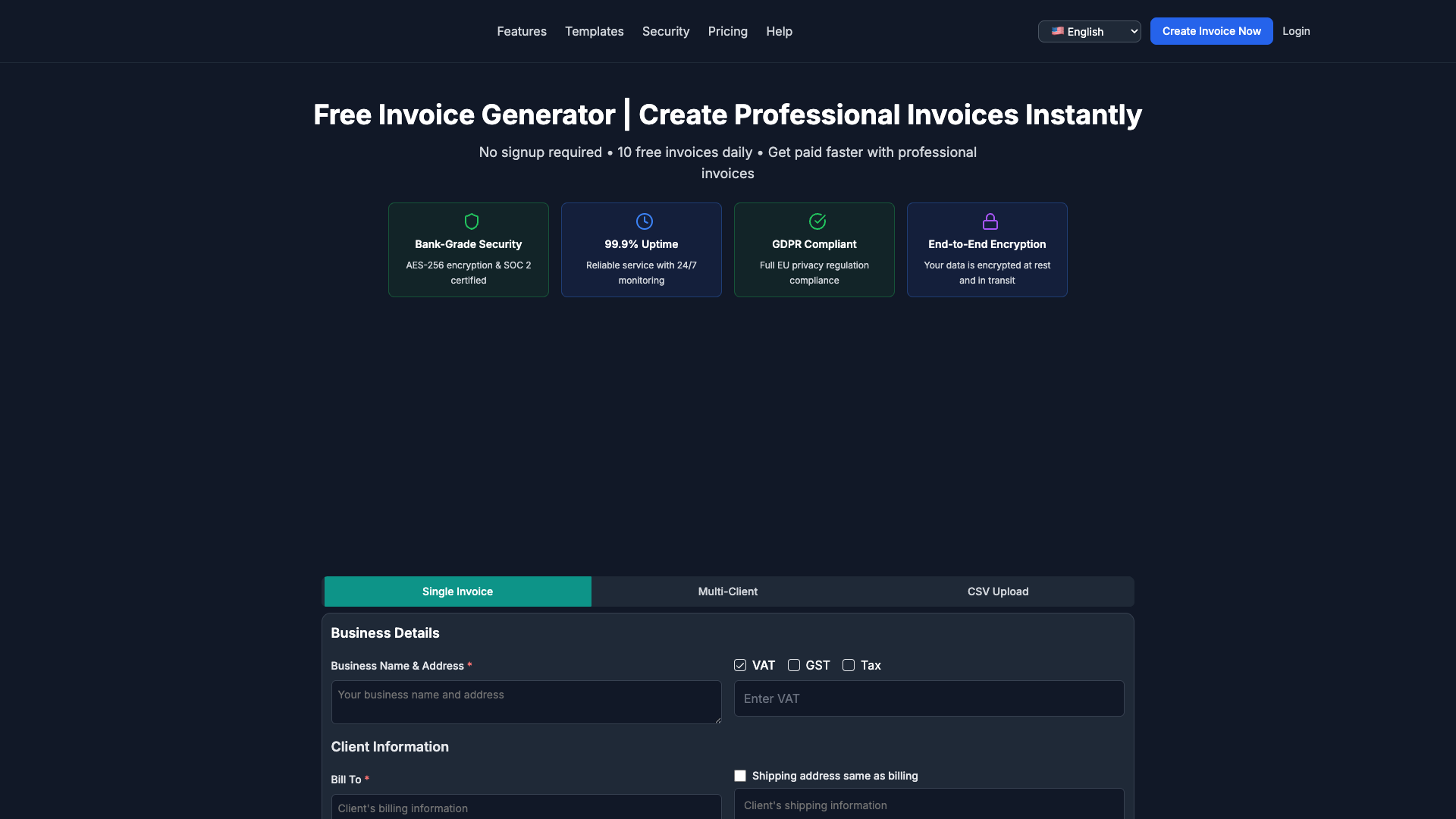
Task: Uncheck the VAT checkbox
Action: [x=739, y=665]
